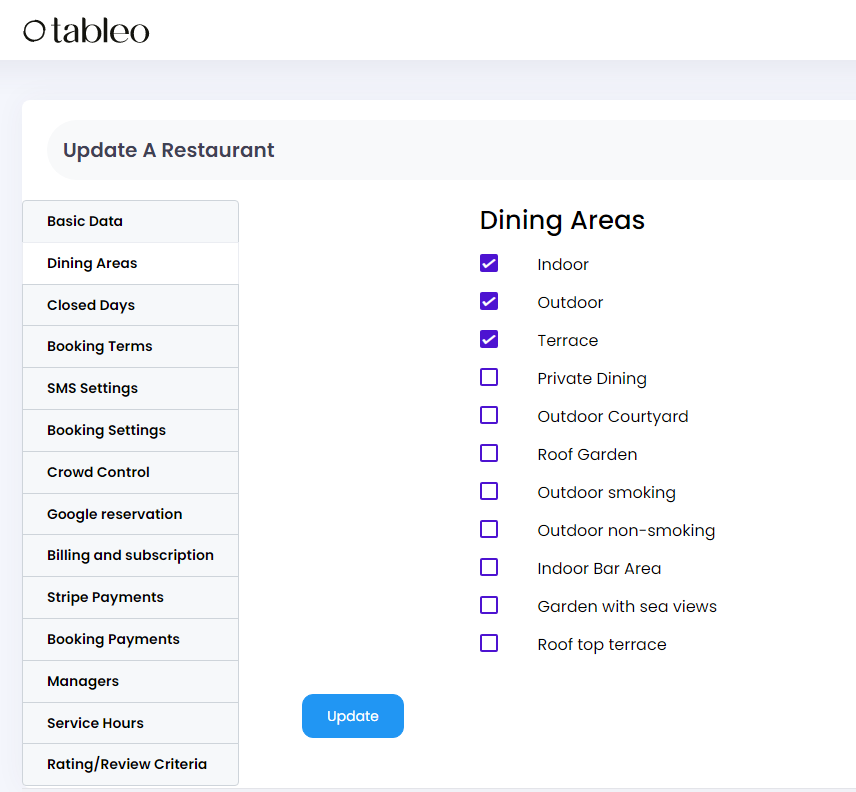Save changes with the Update button

click(x=353, y=716)
